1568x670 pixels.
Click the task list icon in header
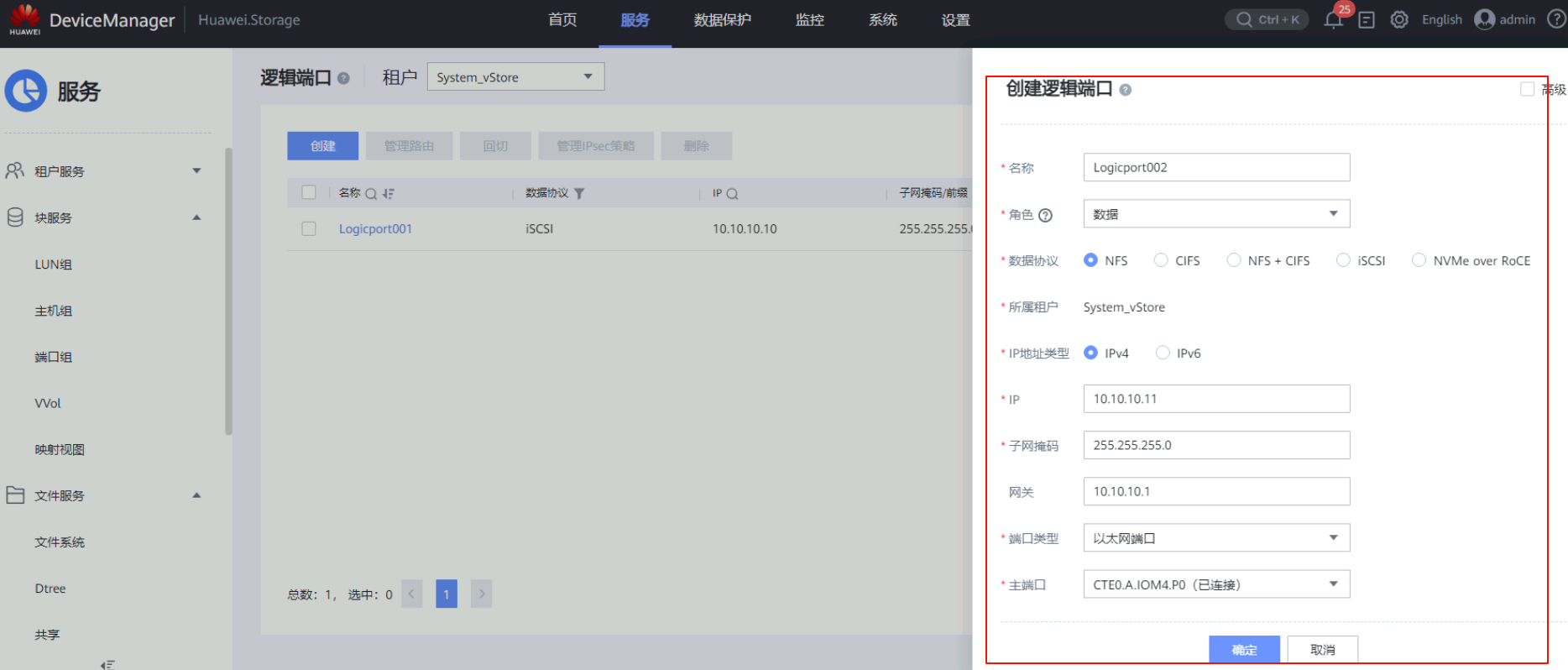(x=1367, y=20)
